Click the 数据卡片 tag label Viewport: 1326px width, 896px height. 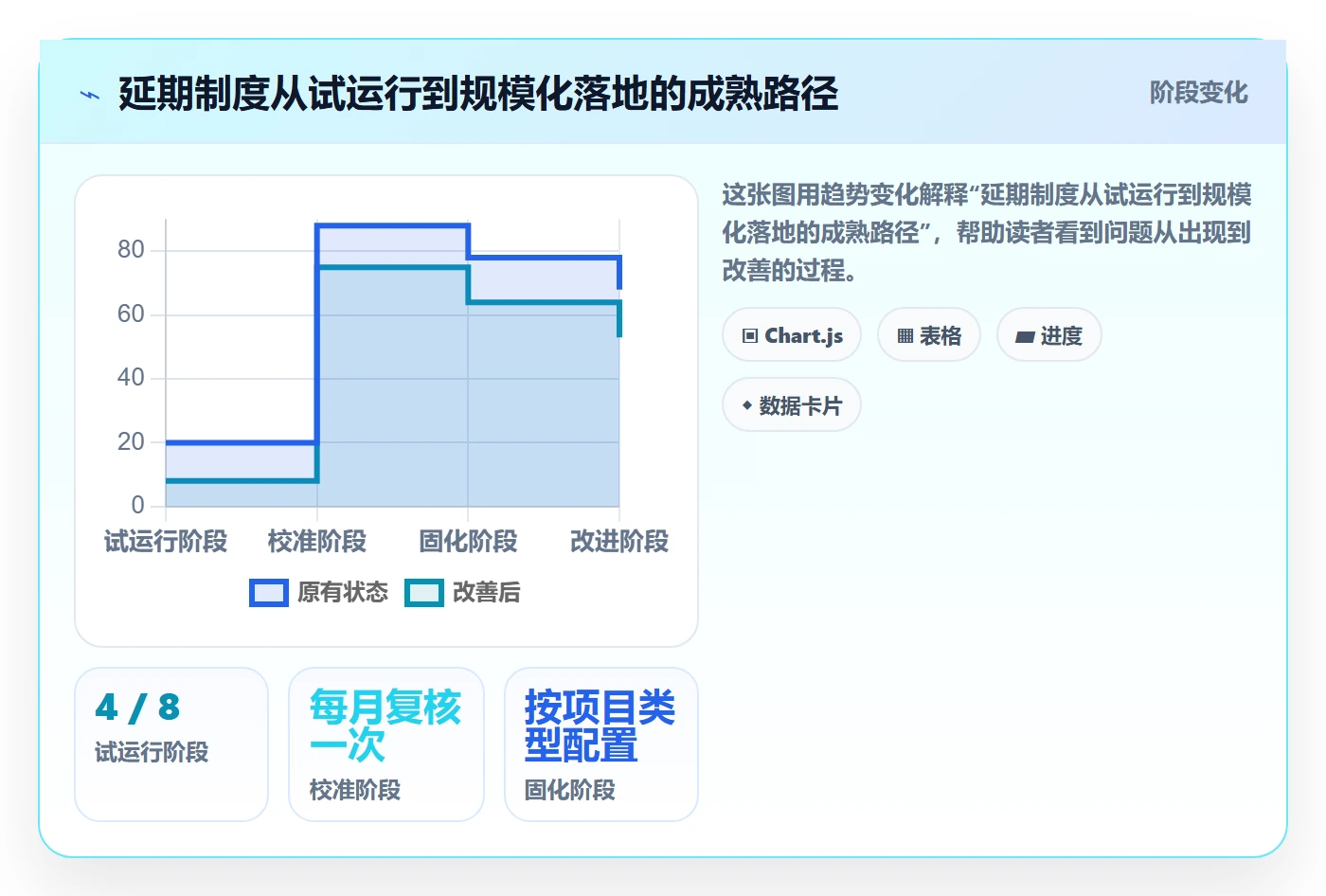(800, 405)
